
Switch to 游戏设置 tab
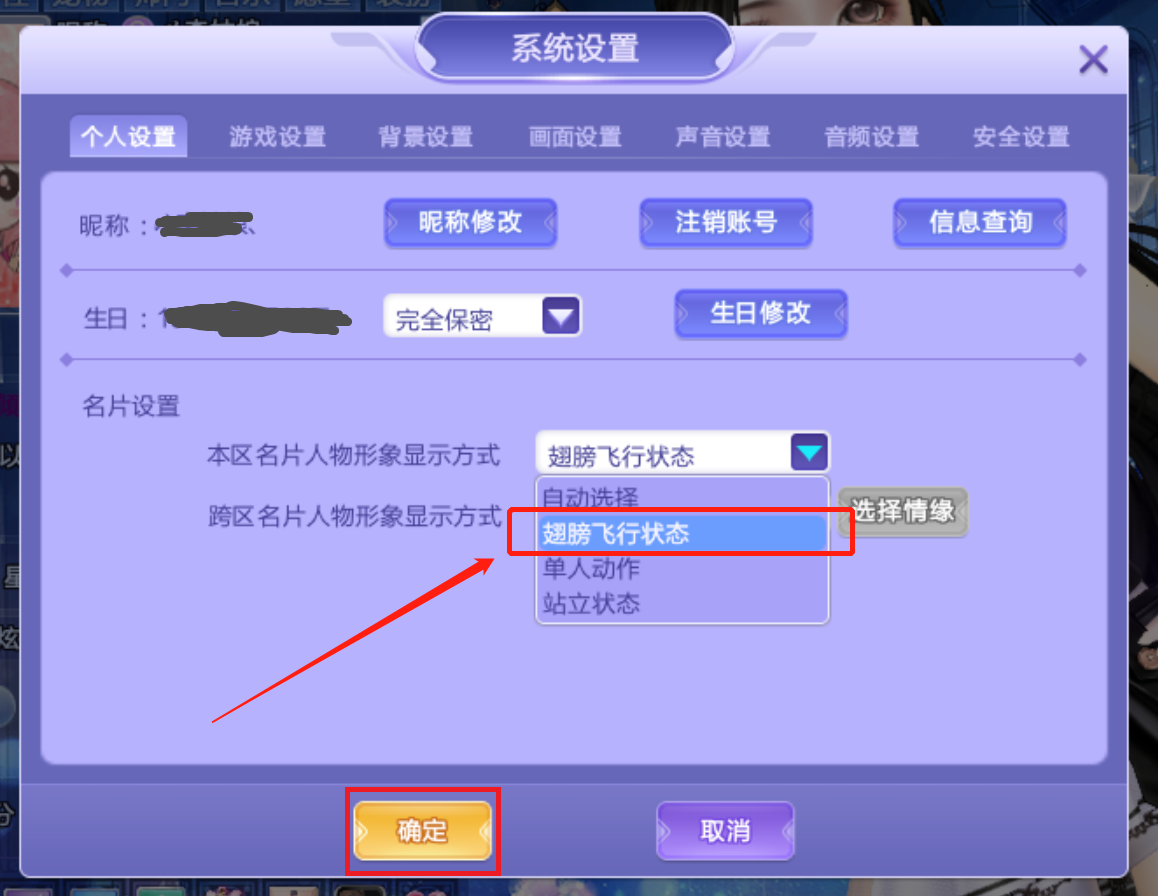[277, 137]
